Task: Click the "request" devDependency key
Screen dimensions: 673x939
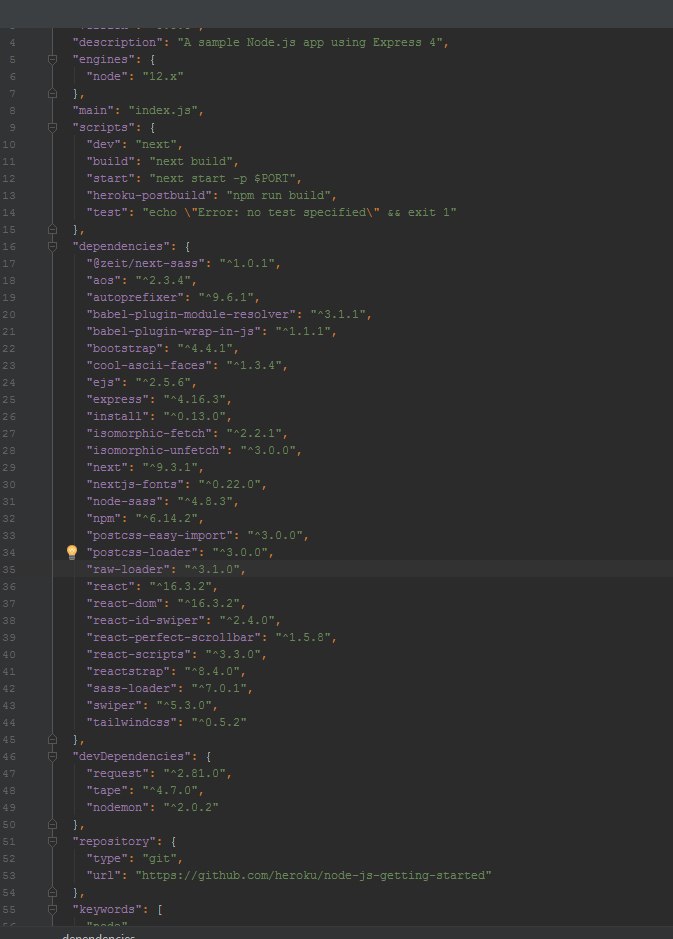Action: [117, 774]
